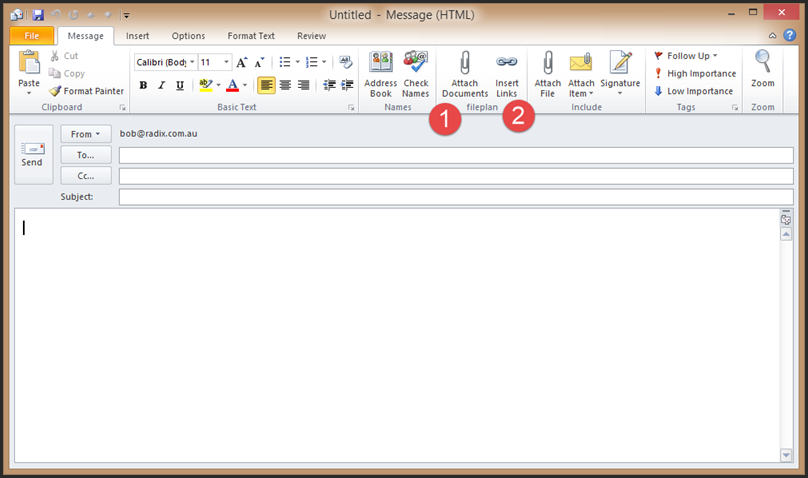Undo the last action
Screen dimensions: 808x478
click(56, 15)
